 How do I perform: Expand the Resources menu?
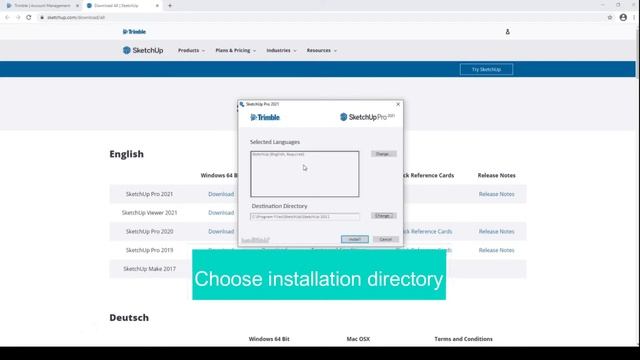322,50
